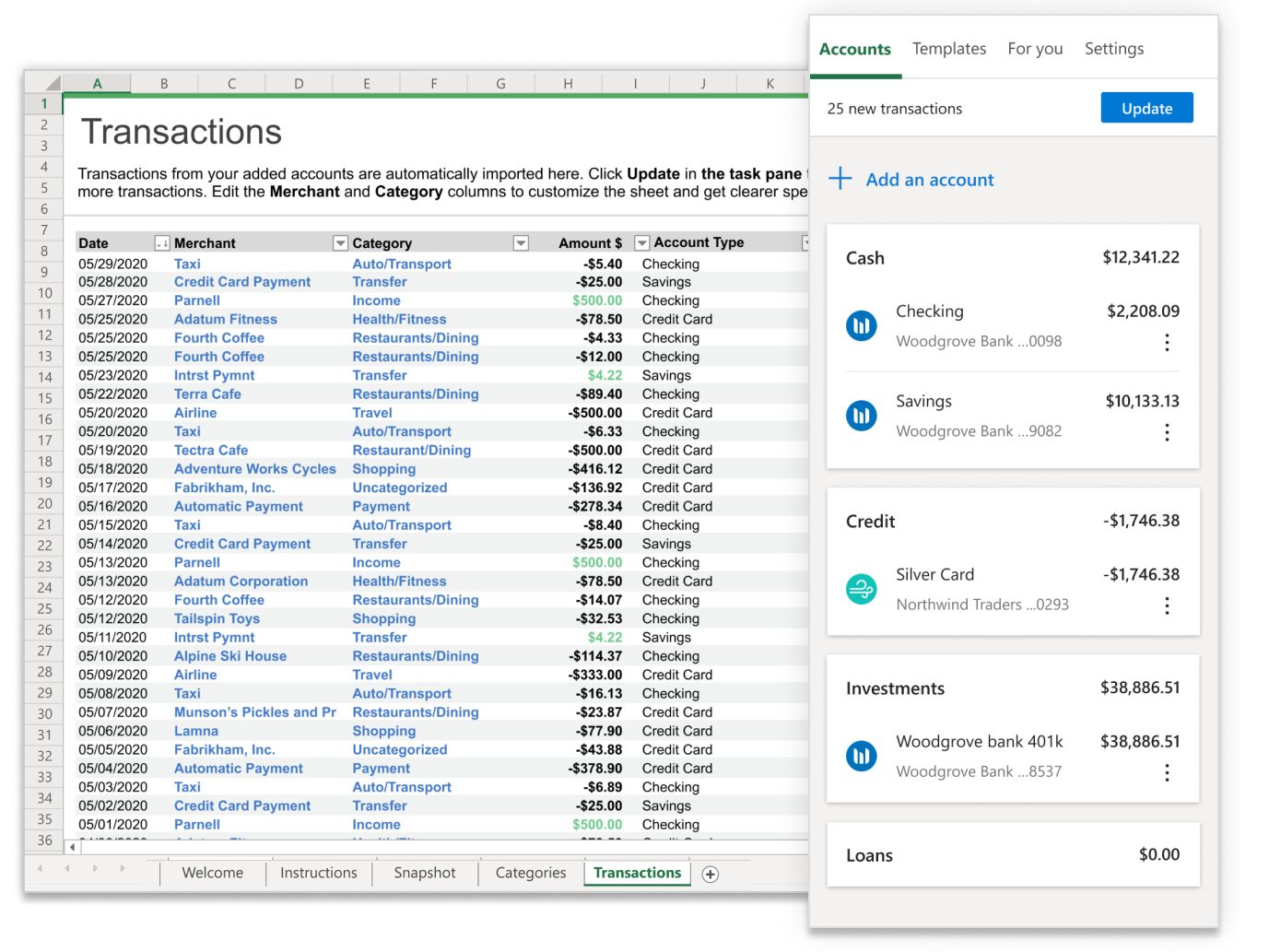Click the Silver Card account icon
The height and width of the screenshot is (952, 1269).
coord(861,589)
